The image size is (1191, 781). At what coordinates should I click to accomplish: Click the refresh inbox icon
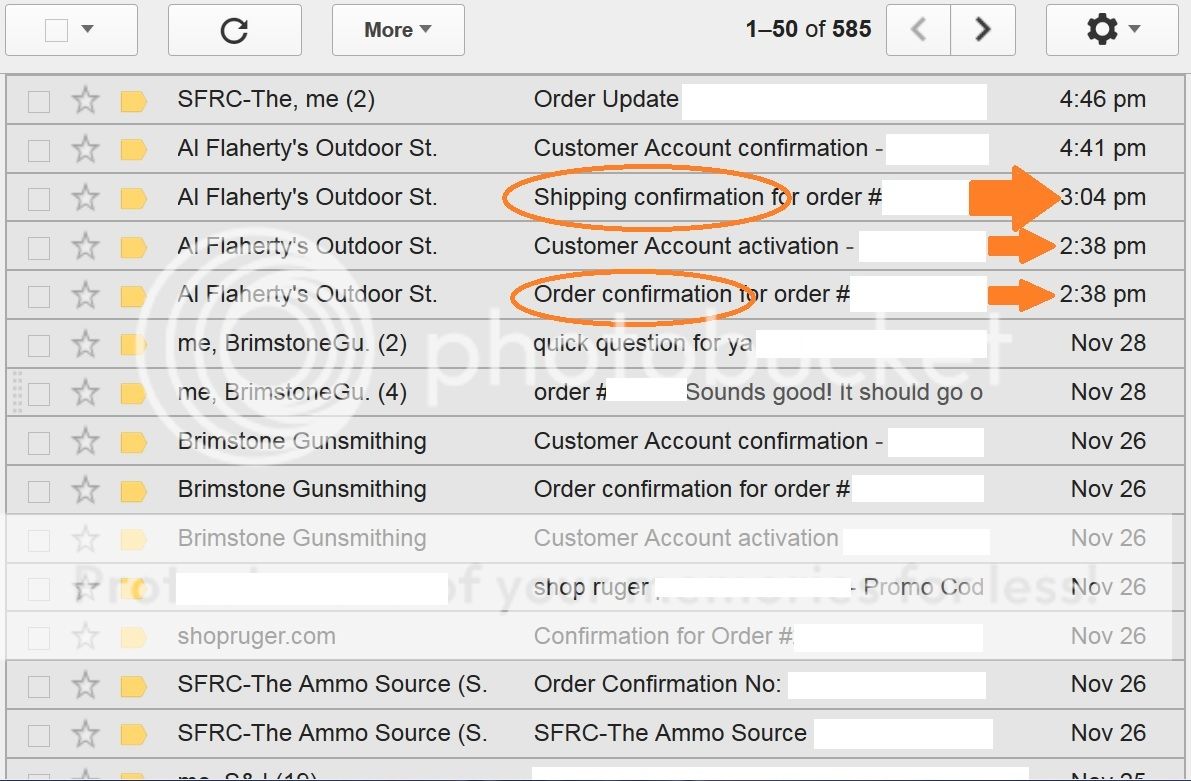[x=234, y=30]
